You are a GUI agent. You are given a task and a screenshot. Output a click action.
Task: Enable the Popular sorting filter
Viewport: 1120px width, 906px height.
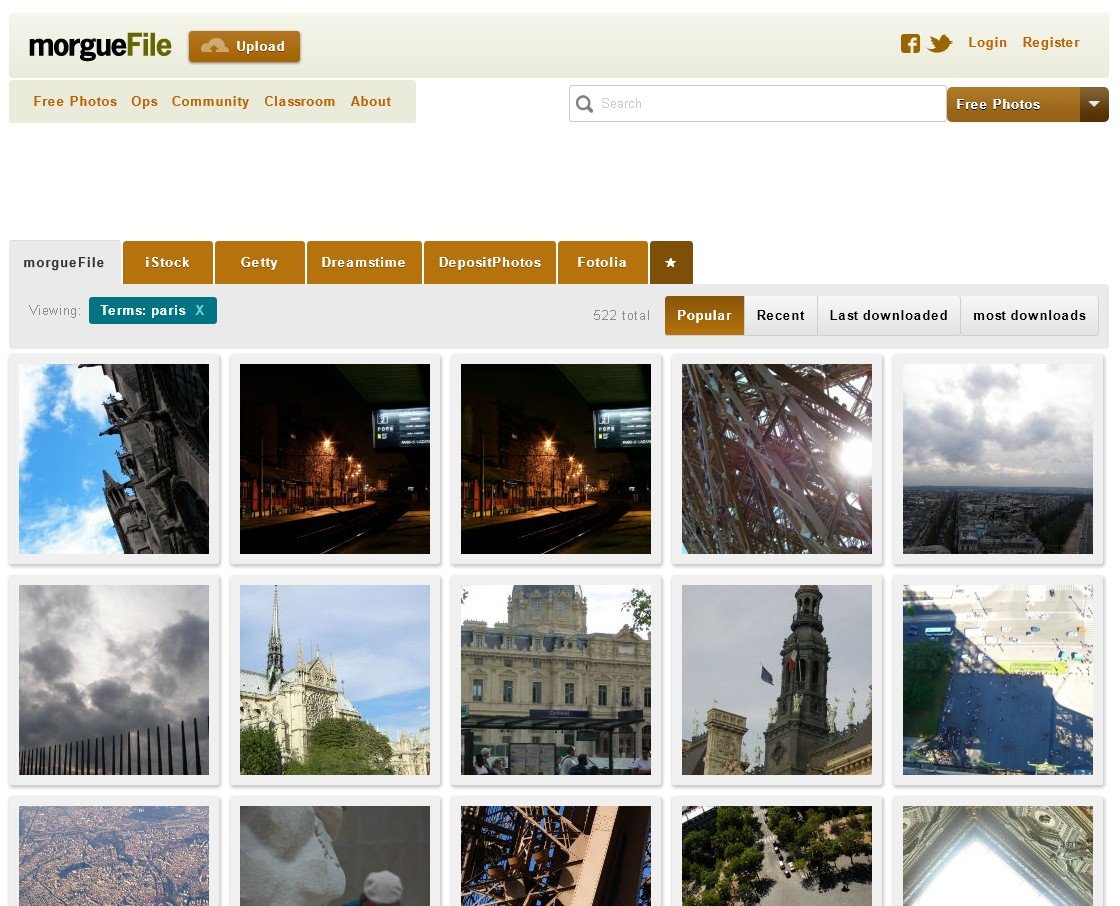point(704,315)
